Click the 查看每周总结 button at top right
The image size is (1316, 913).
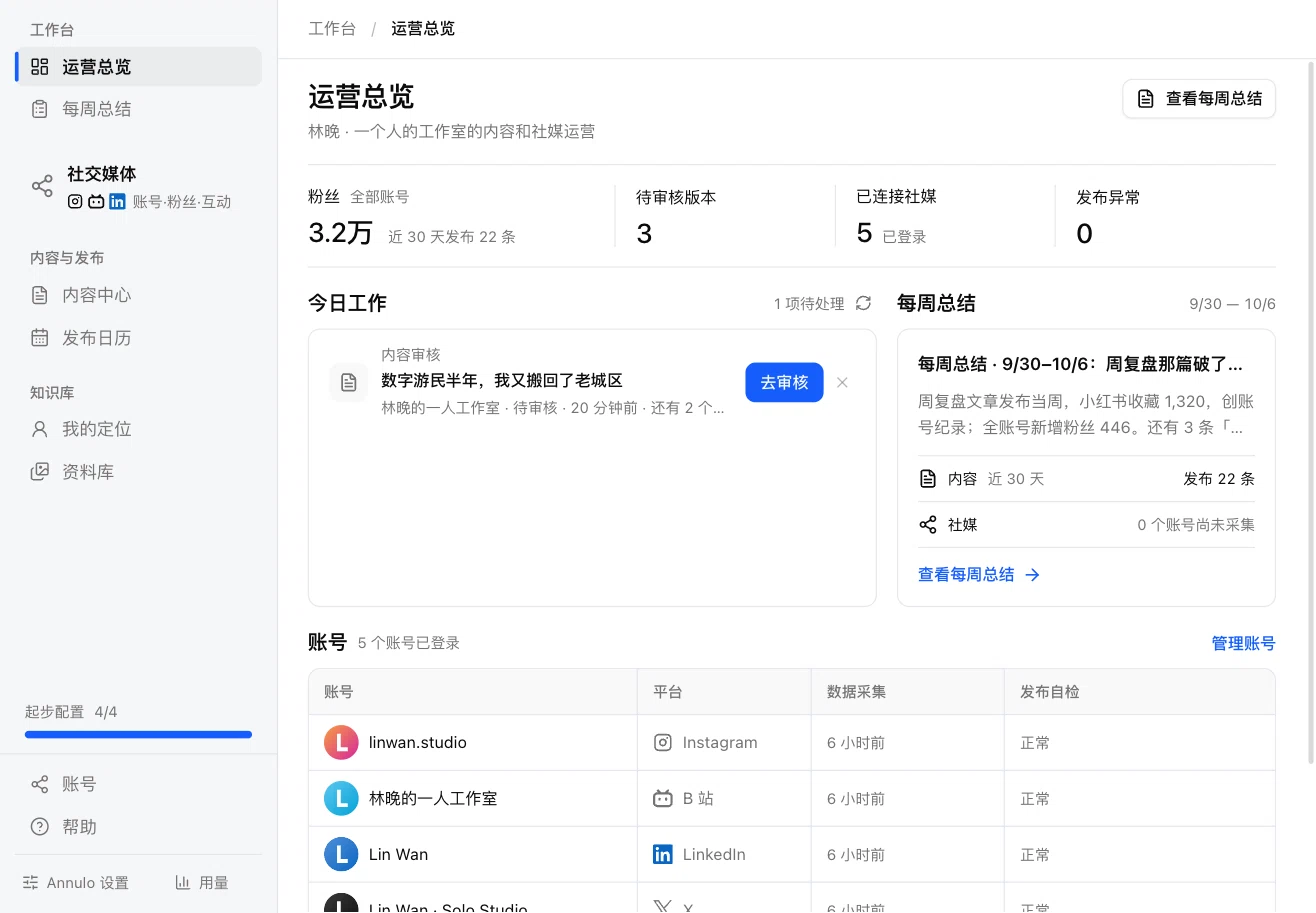(1199, 99)
